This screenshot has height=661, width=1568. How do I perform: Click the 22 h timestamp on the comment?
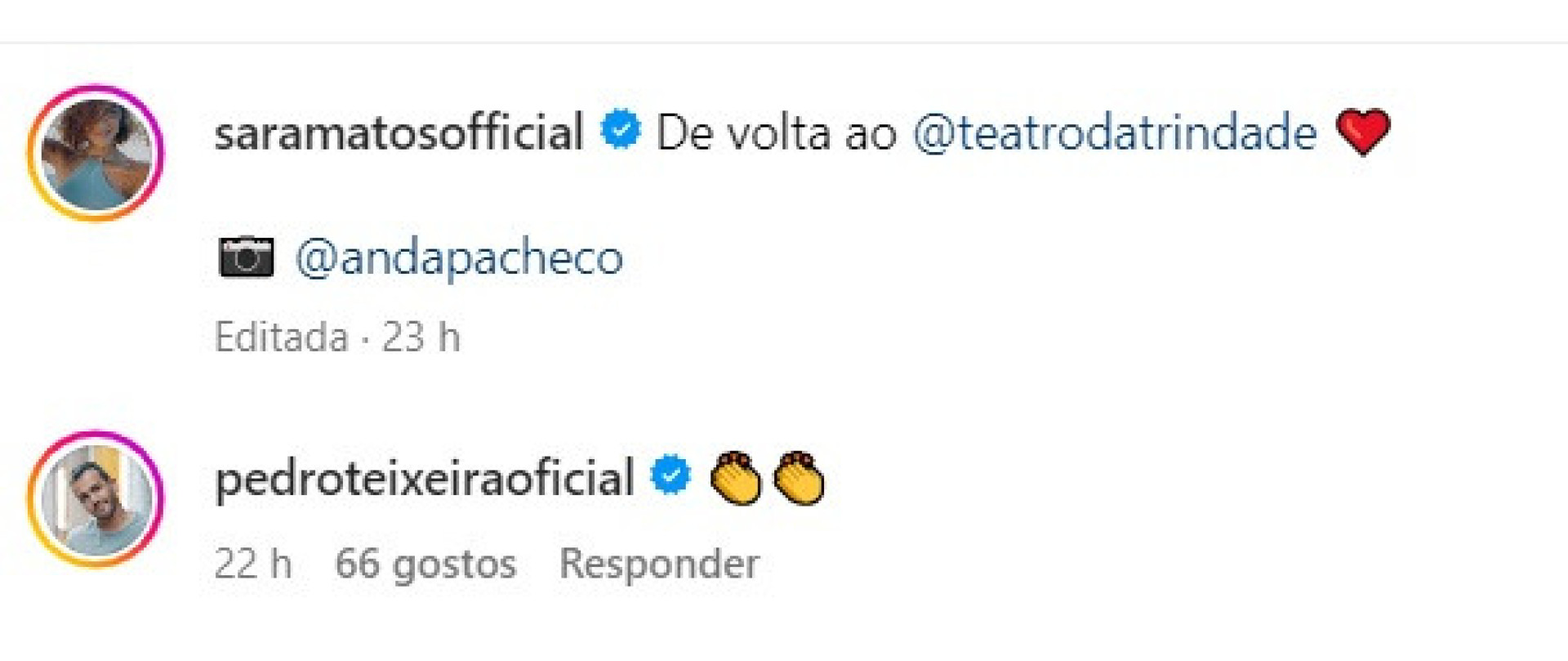coord(255,561)
